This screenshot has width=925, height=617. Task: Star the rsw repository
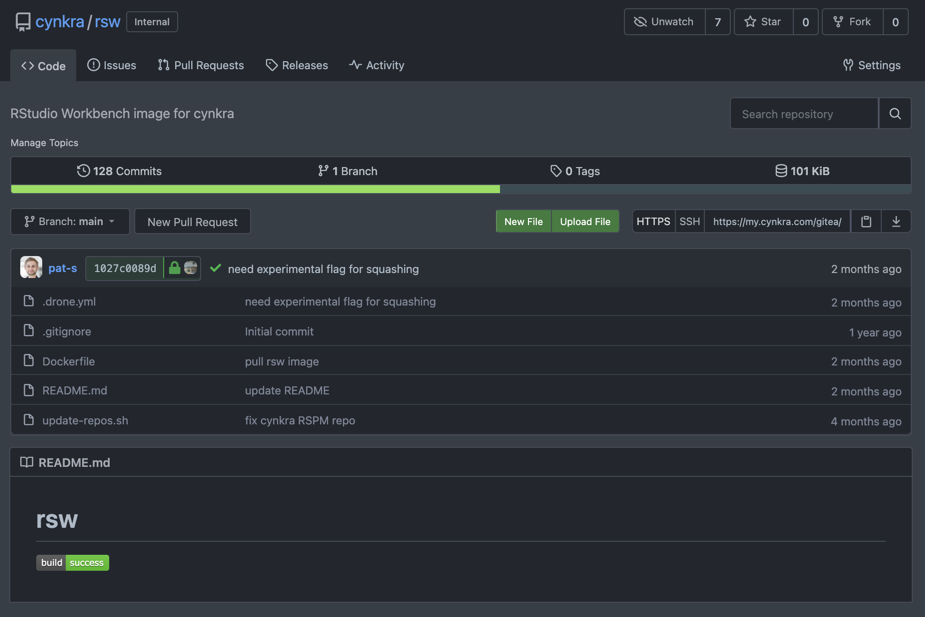coord(763,22)
